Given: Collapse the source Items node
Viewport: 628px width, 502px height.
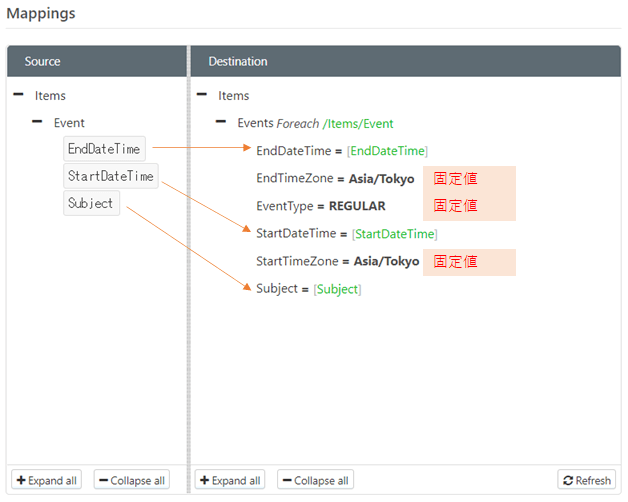Looking at the screenshot, I should point(19,96).
